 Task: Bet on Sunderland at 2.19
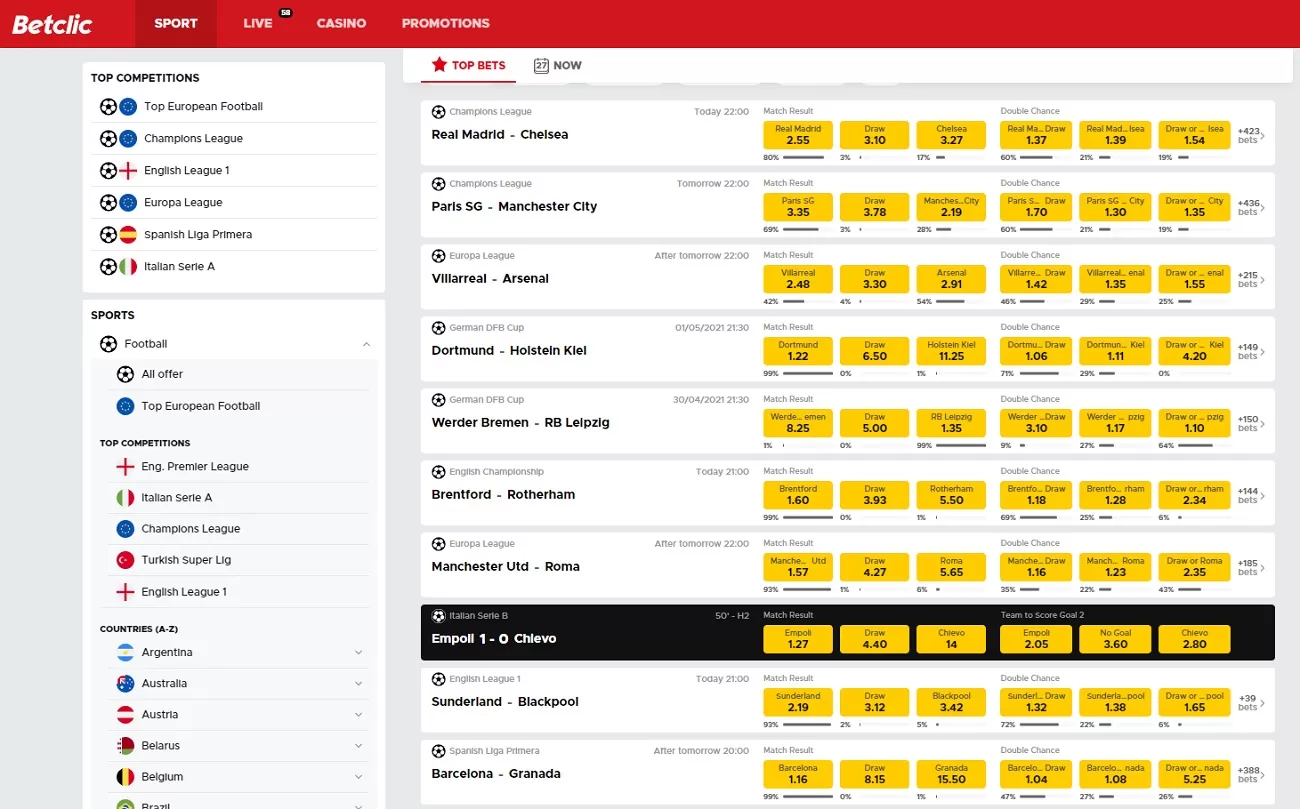click(x=798, y=702)
